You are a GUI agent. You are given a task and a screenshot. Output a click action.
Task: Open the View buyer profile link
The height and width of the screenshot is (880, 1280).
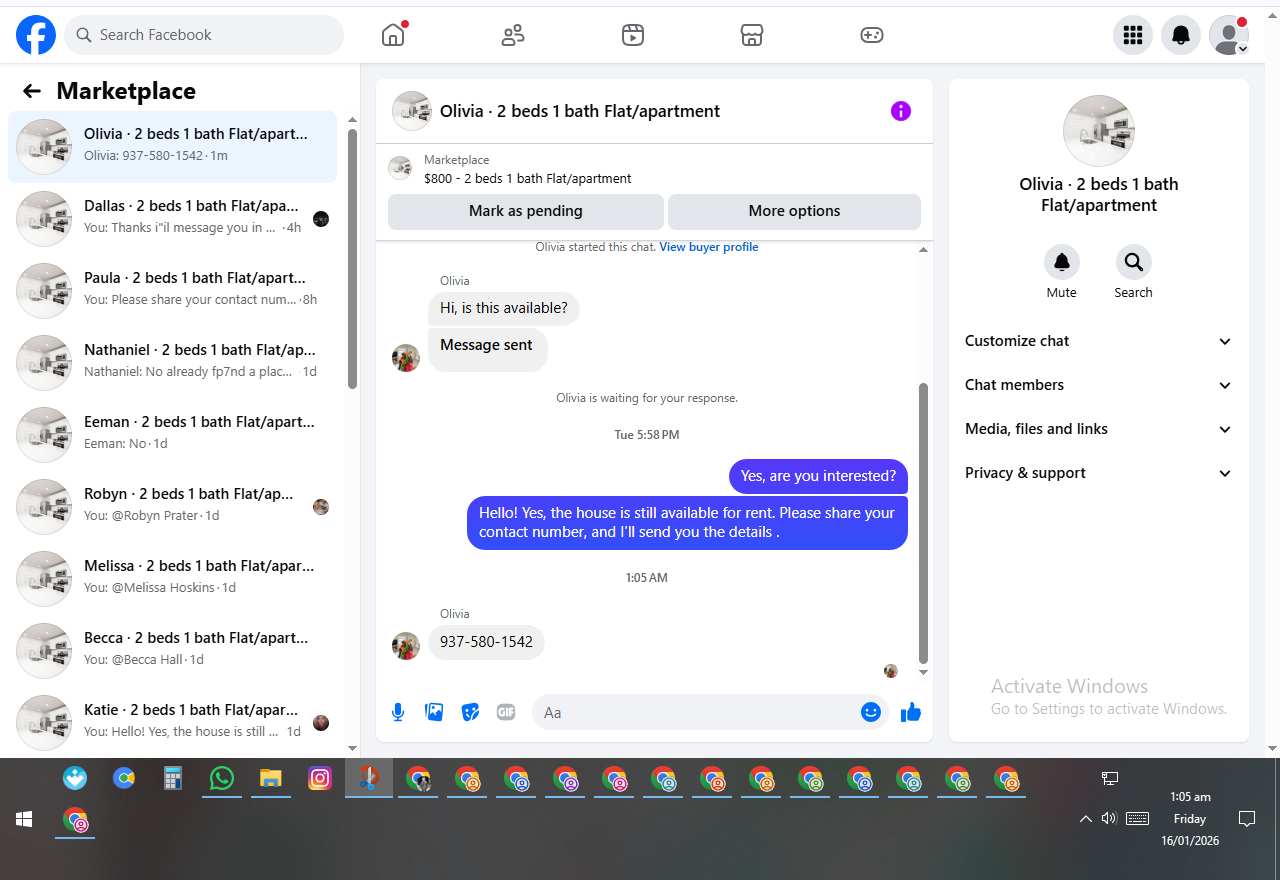[709, 247]
